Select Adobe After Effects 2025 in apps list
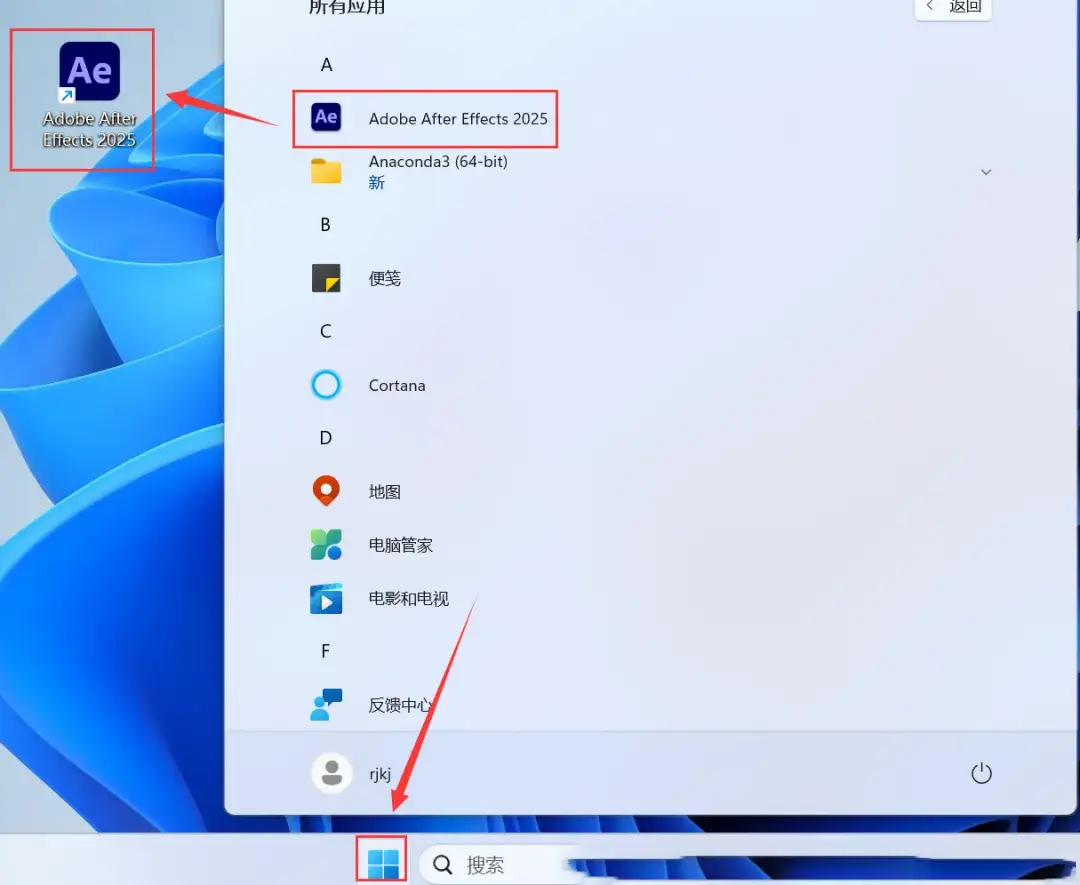 tap(458, 118)
